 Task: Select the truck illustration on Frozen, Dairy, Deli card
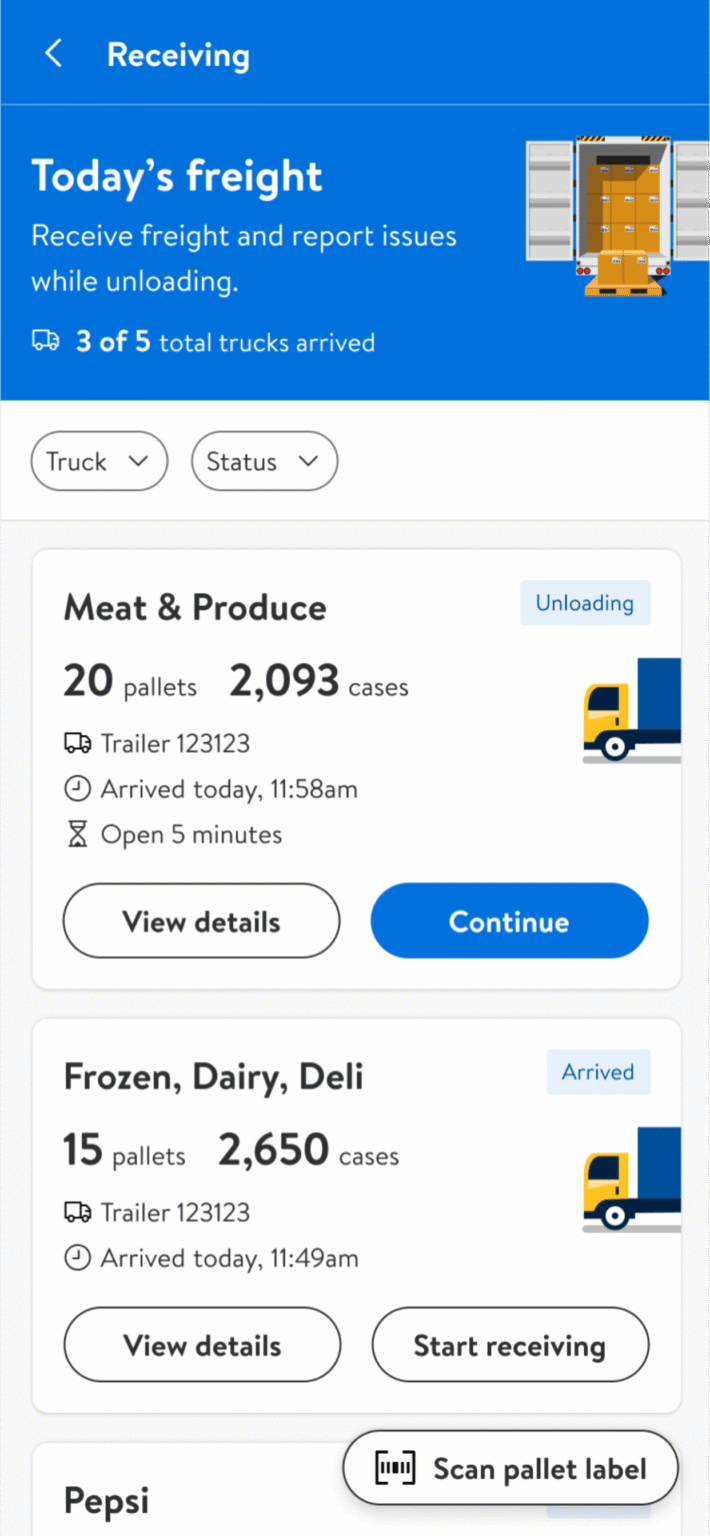[x=631, y=1178]
